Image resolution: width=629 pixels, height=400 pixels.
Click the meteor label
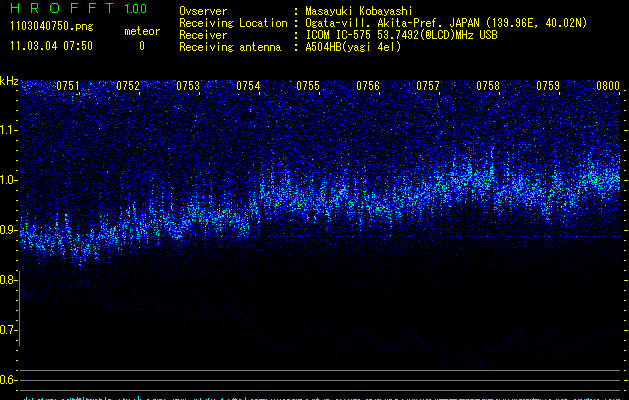pos(141,31)
